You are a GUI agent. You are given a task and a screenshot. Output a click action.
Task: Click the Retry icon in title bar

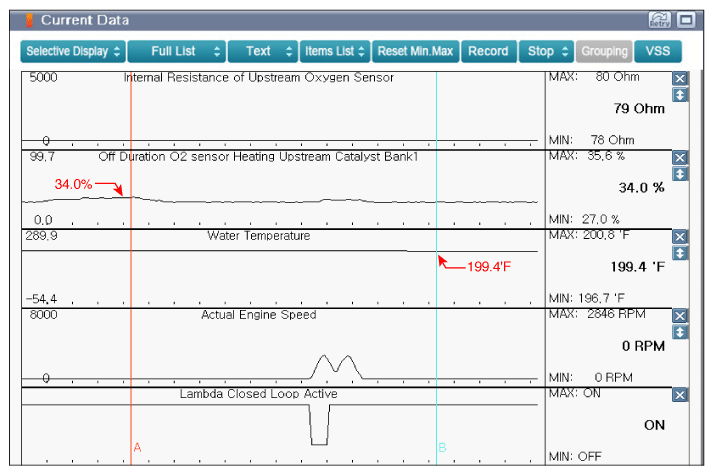pyautogui.click(x=659, y=20)
